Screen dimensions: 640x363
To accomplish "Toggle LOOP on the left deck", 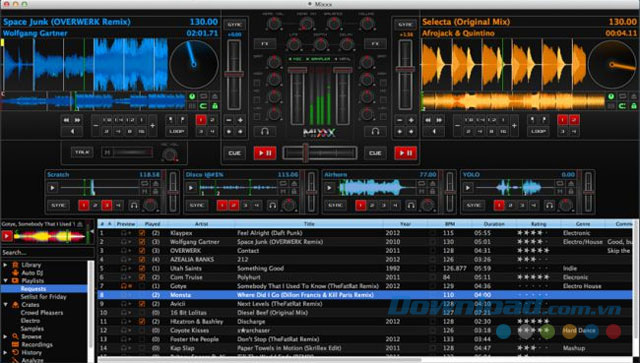I will [176, 131].
